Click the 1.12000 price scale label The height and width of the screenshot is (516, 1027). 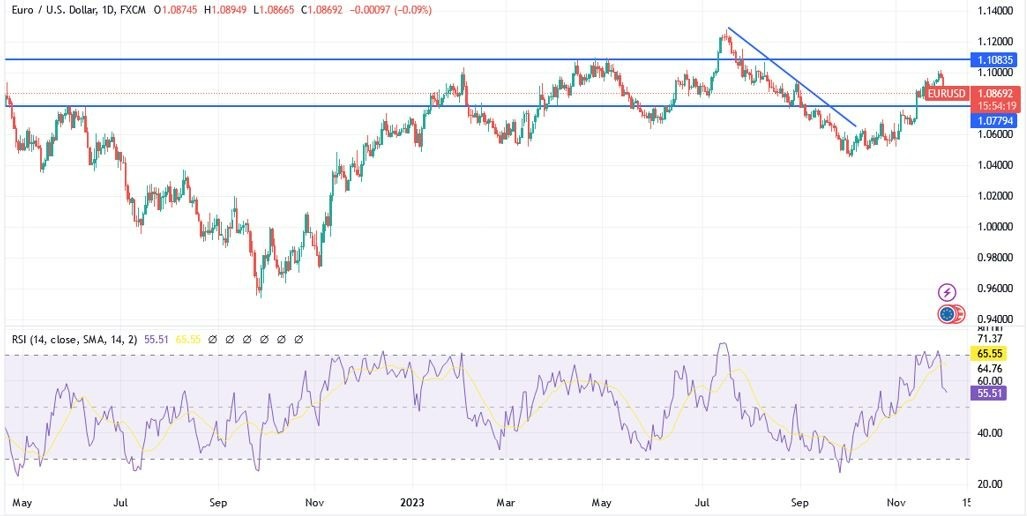pyautogui.click(x=996, y=41)
